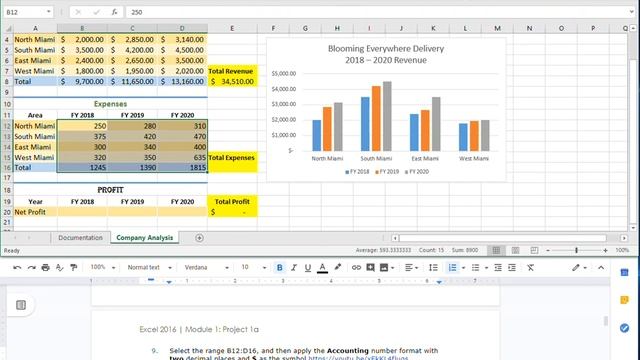Screen dimensions: 640x360
Task: Click the Increase indent icon
Action: 512,268
